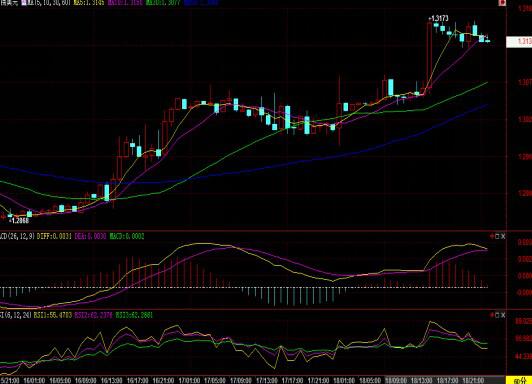Click the +1.2868 low price marker
Viewport: 532px width, 384px height.
(19, 221)
